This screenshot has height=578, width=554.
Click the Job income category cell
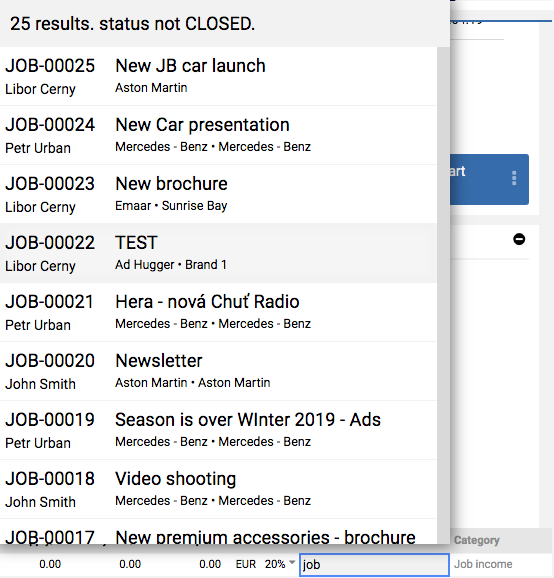coord(483,564)
